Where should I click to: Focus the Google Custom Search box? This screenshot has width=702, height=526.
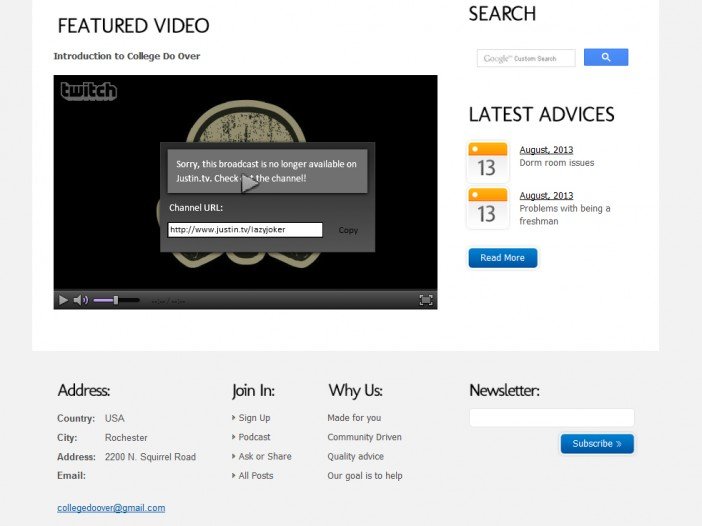tap(526, 58)
